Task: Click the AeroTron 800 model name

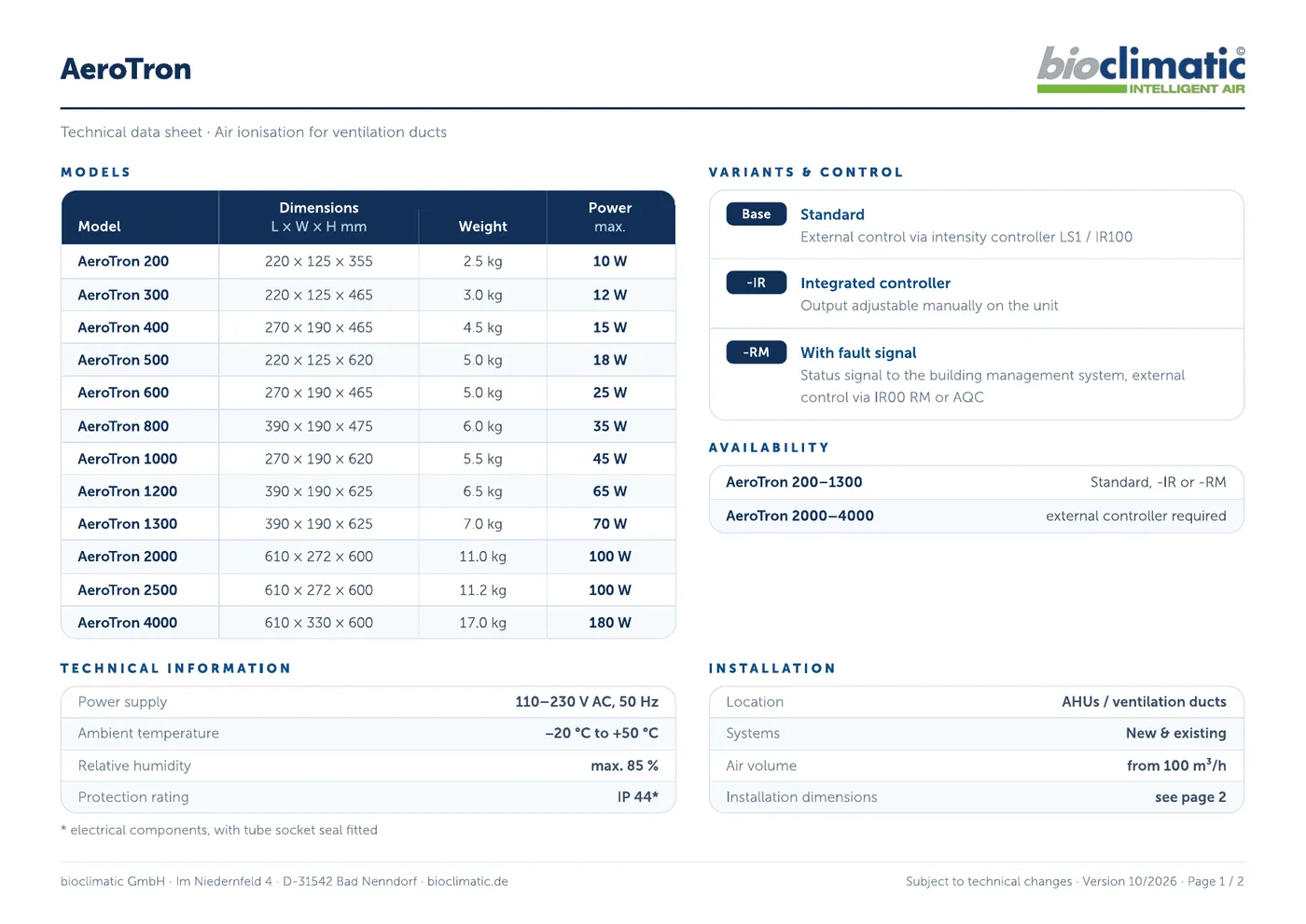Action: 123,426
